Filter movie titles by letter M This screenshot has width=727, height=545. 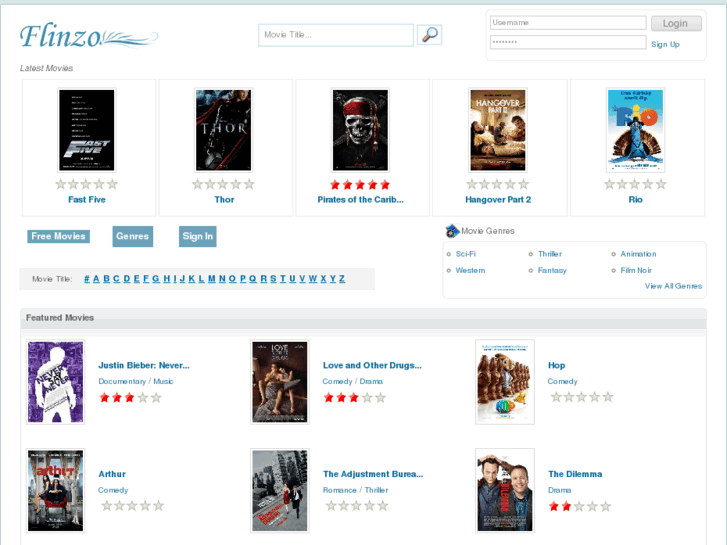pos(212,279)
